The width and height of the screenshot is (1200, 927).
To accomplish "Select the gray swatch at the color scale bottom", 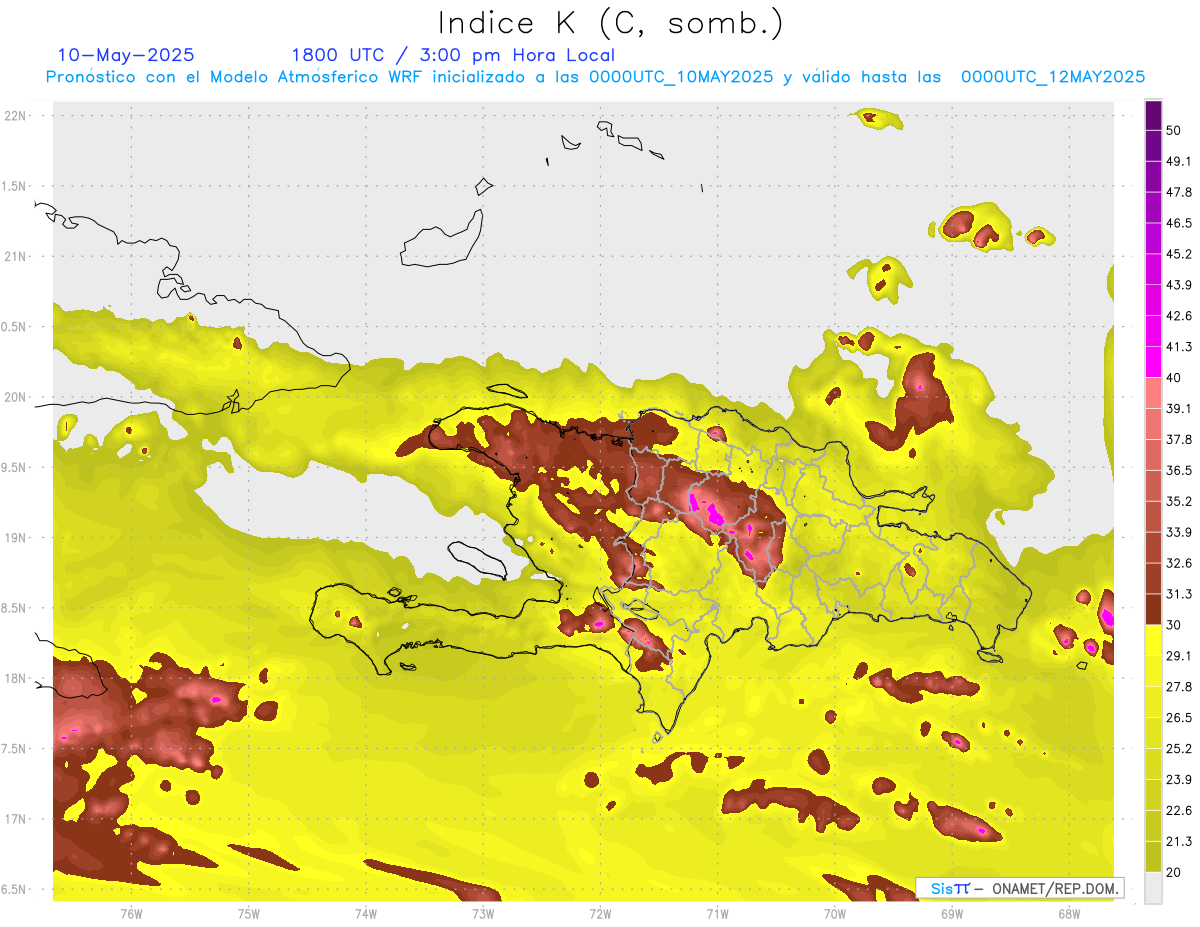I will [x=1153, y=888].
